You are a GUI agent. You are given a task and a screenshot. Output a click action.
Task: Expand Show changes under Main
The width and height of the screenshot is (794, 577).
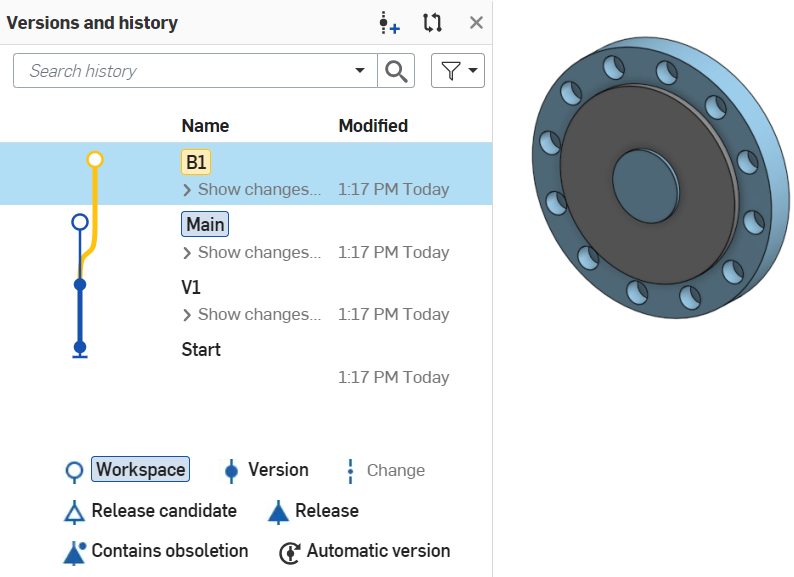252,252
